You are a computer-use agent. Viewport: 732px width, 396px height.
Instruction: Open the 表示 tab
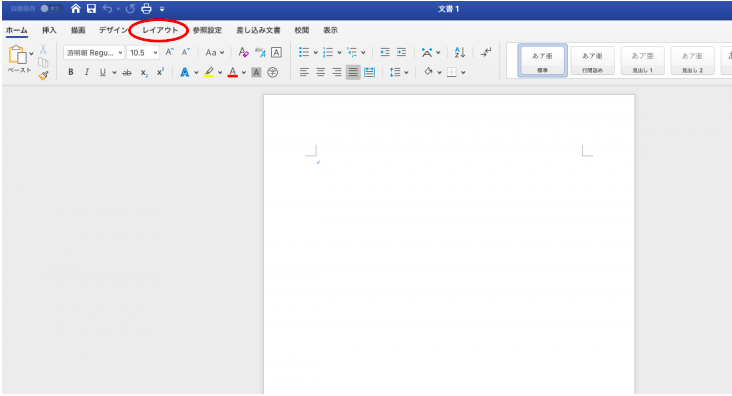[x=331, y=30]
